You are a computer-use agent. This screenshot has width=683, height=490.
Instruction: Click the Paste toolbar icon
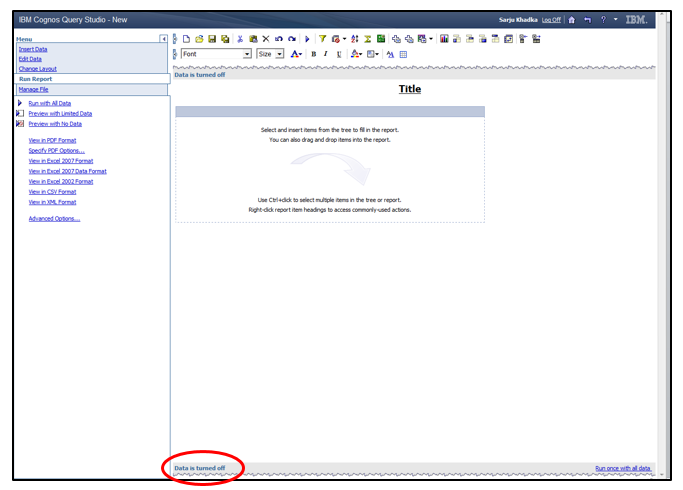coord(253,39)
